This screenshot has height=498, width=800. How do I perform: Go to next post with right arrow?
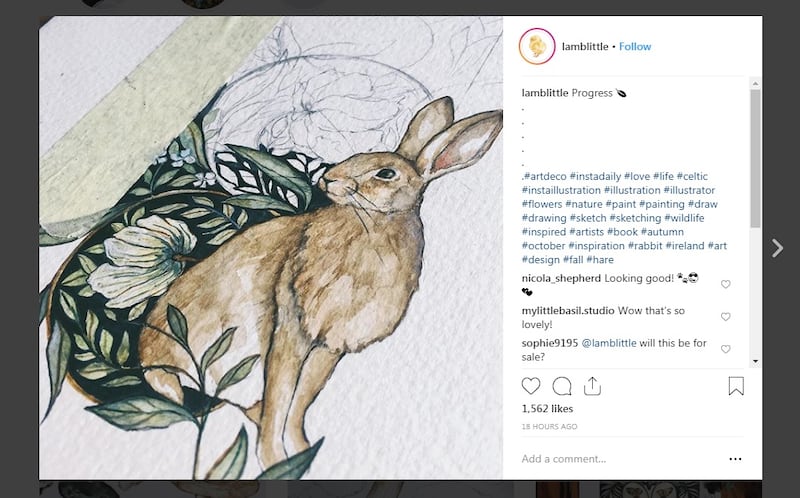pos(777,248)
